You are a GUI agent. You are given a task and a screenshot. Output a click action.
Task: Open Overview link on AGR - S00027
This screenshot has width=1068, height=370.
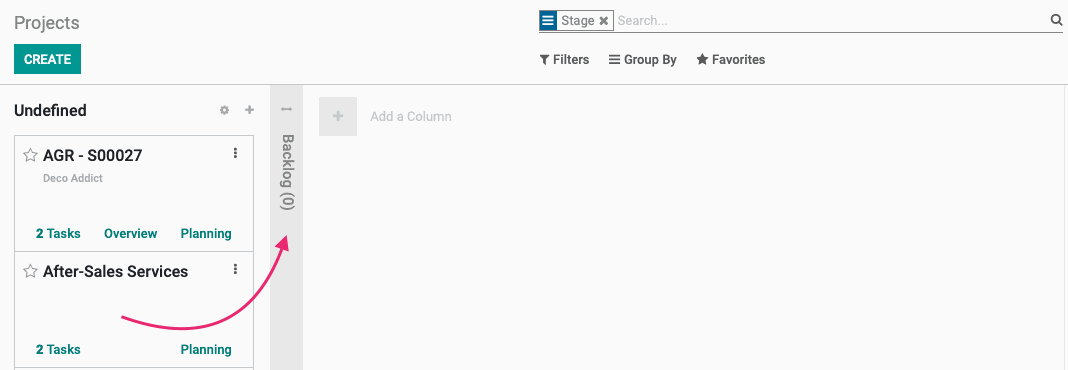coord(130,234)
